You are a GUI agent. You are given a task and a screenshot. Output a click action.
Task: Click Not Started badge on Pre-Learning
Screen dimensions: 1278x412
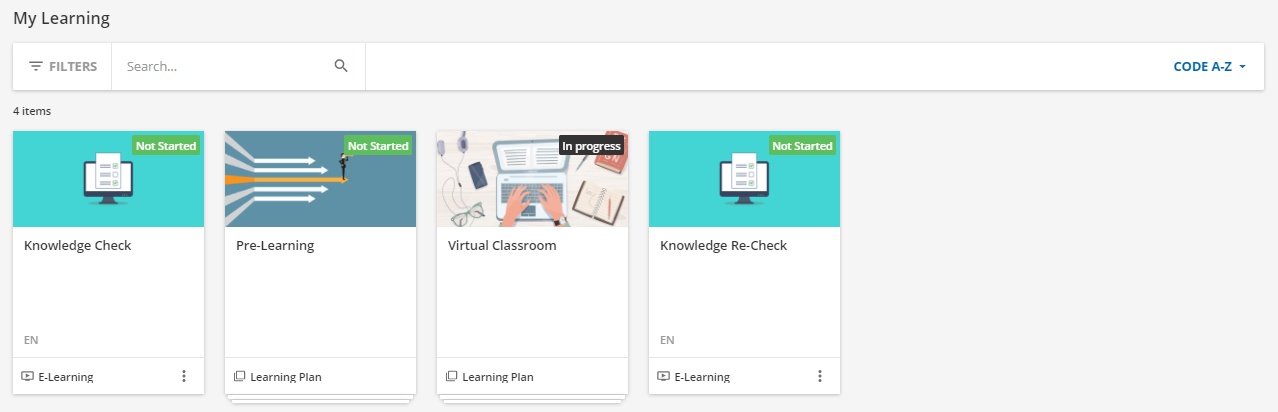coord(378,146)
